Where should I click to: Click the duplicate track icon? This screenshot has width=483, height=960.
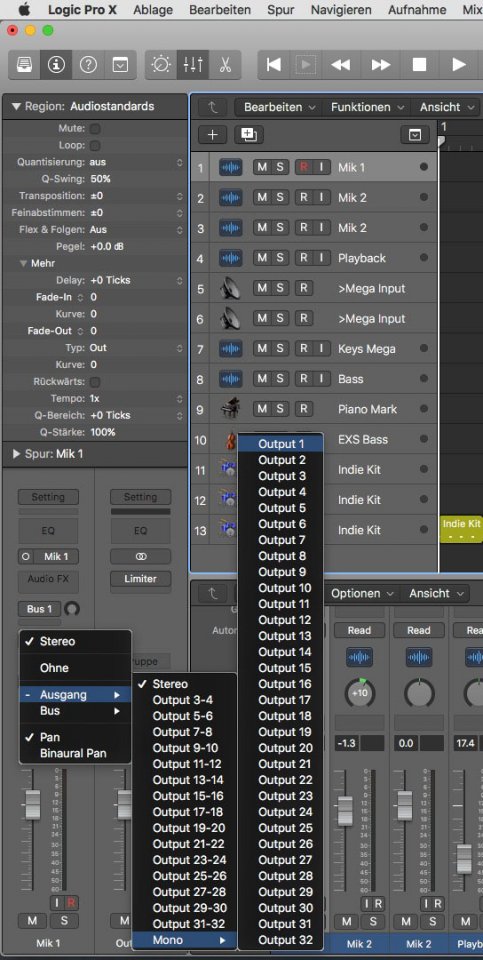pos(249,135)
